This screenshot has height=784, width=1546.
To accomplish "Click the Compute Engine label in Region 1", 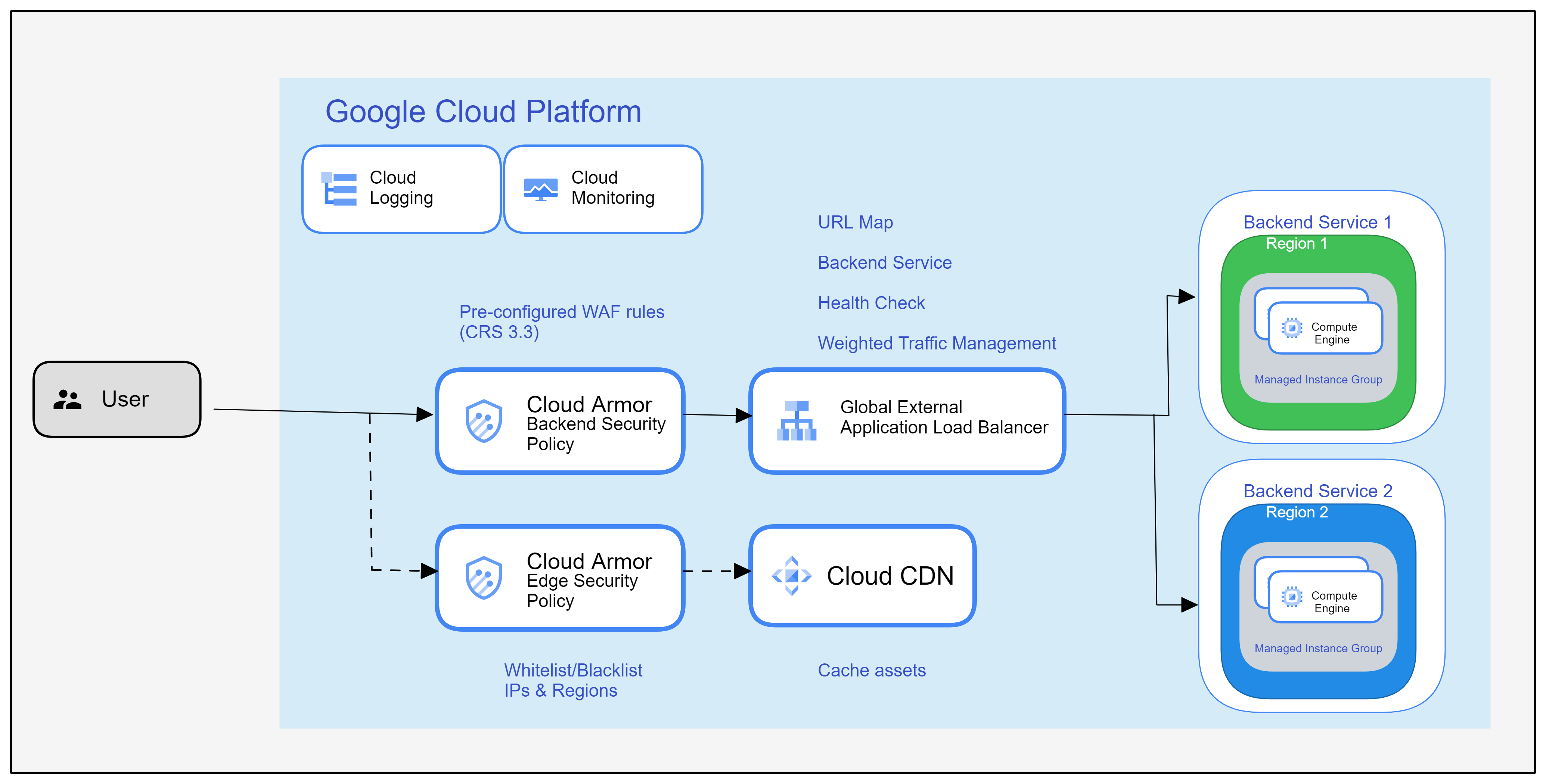I will click(1334, 333).
